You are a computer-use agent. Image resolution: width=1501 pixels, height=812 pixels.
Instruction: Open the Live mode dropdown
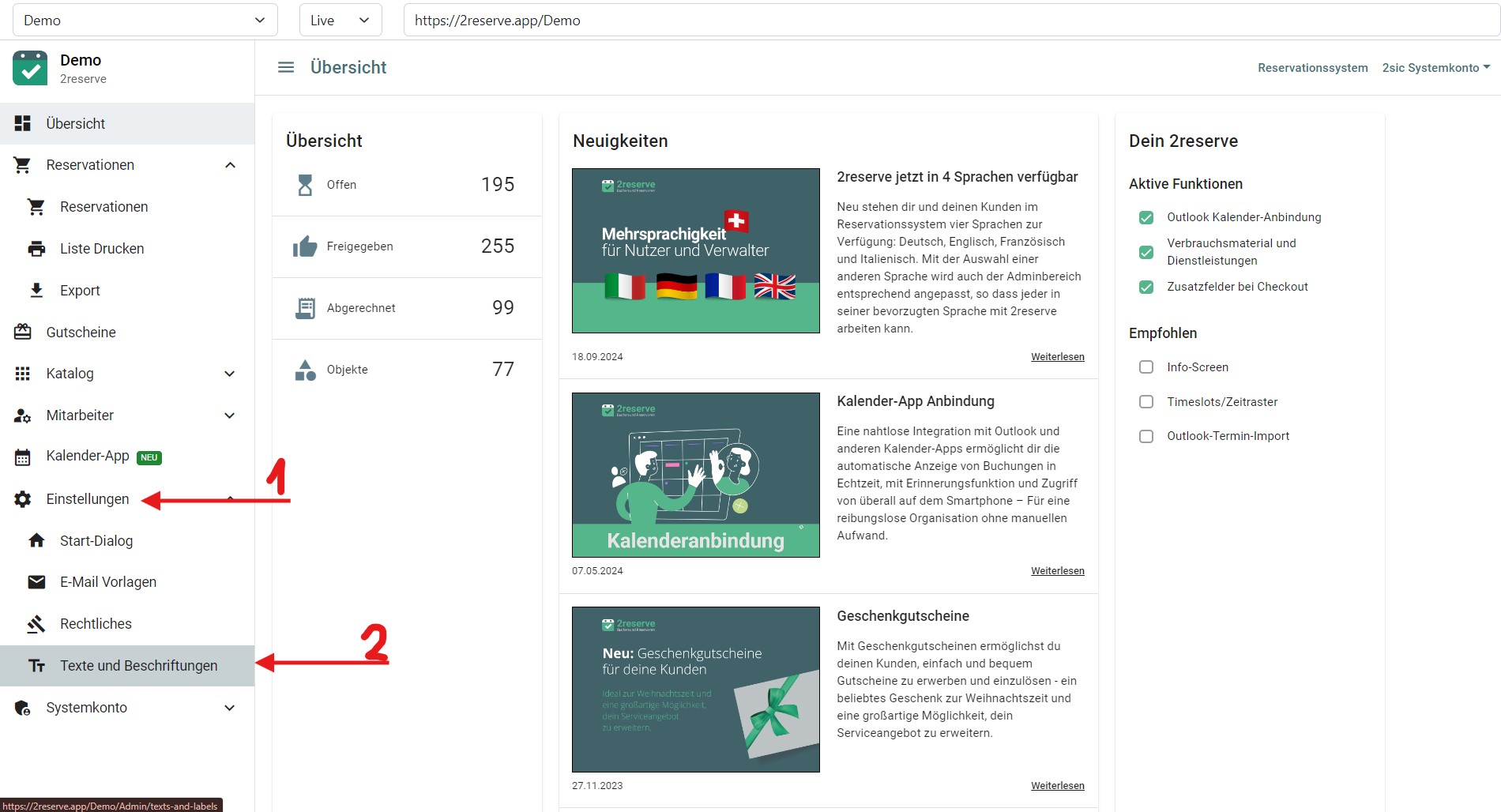(340, 21)
